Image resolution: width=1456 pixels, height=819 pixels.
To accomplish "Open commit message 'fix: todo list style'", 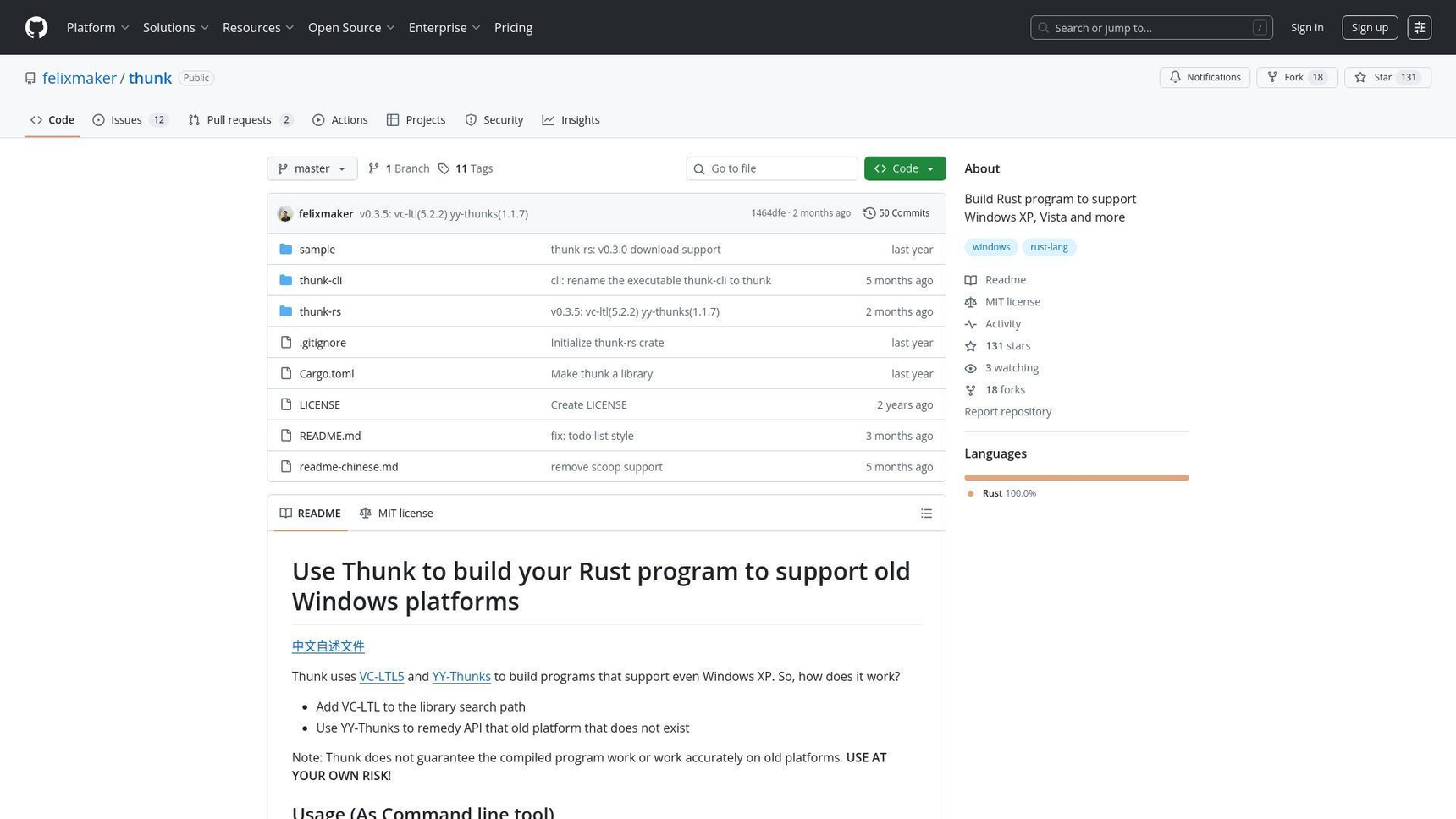I will [592, 436].
